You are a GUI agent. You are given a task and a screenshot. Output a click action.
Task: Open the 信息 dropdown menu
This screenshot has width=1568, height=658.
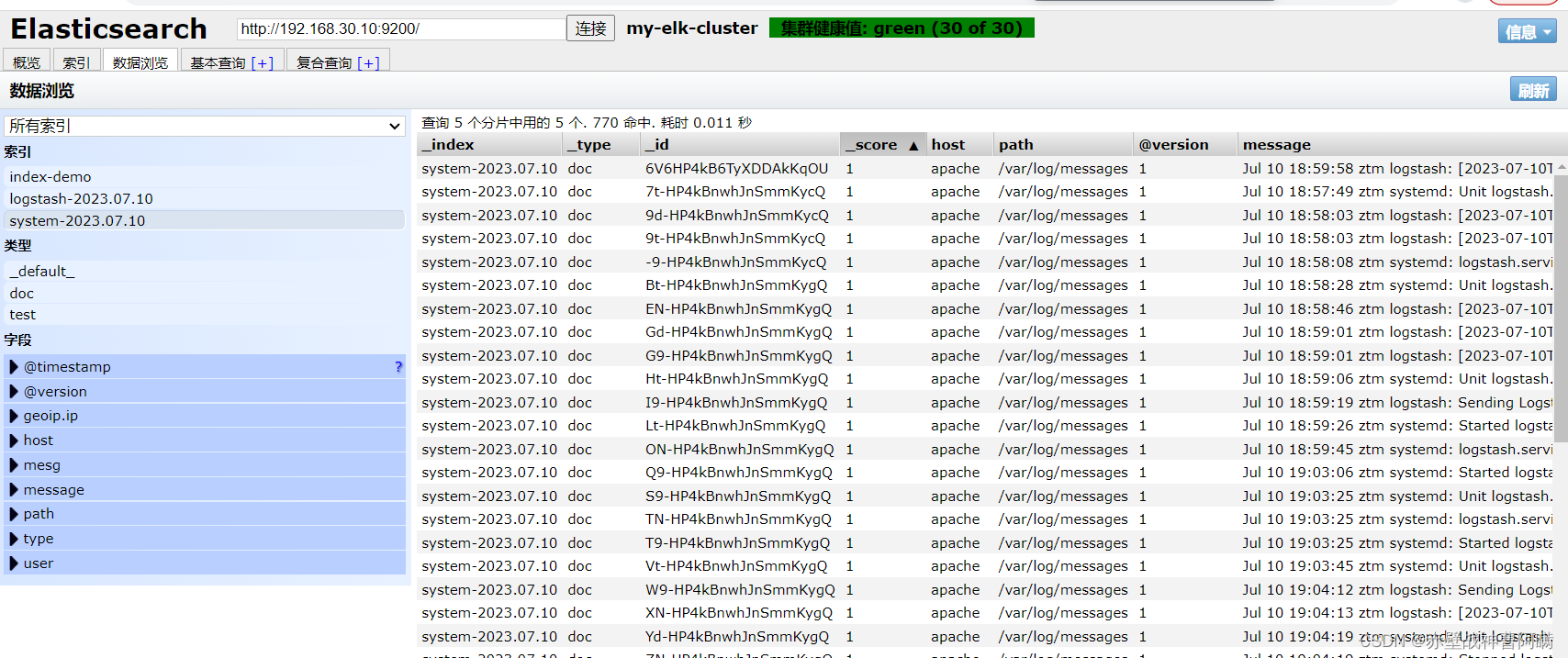[1528, 31]
